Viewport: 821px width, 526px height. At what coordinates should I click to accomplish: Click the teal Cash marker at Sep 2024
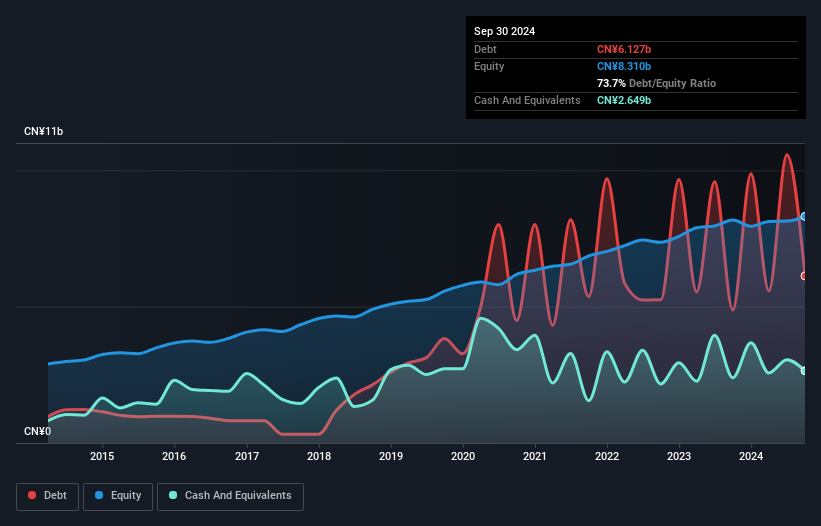[804, 371]
